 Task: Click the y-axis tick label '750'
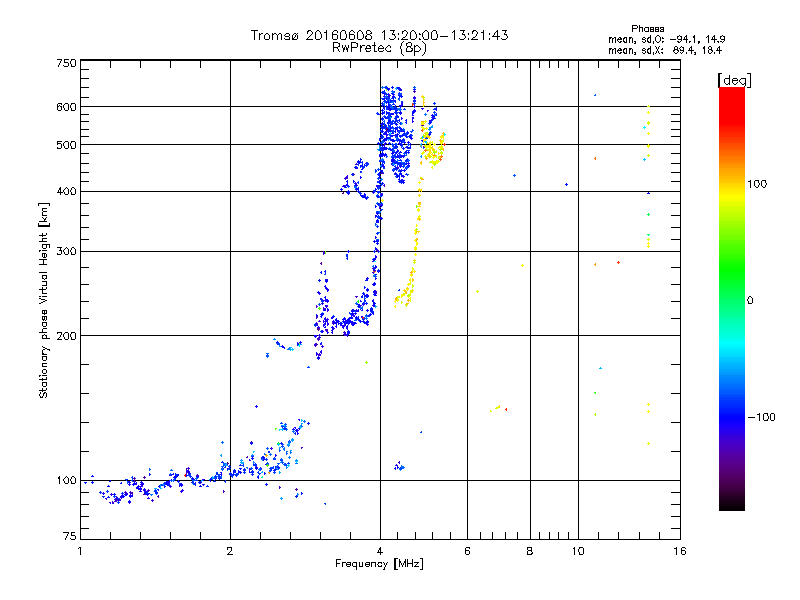(x=66, y=63)
